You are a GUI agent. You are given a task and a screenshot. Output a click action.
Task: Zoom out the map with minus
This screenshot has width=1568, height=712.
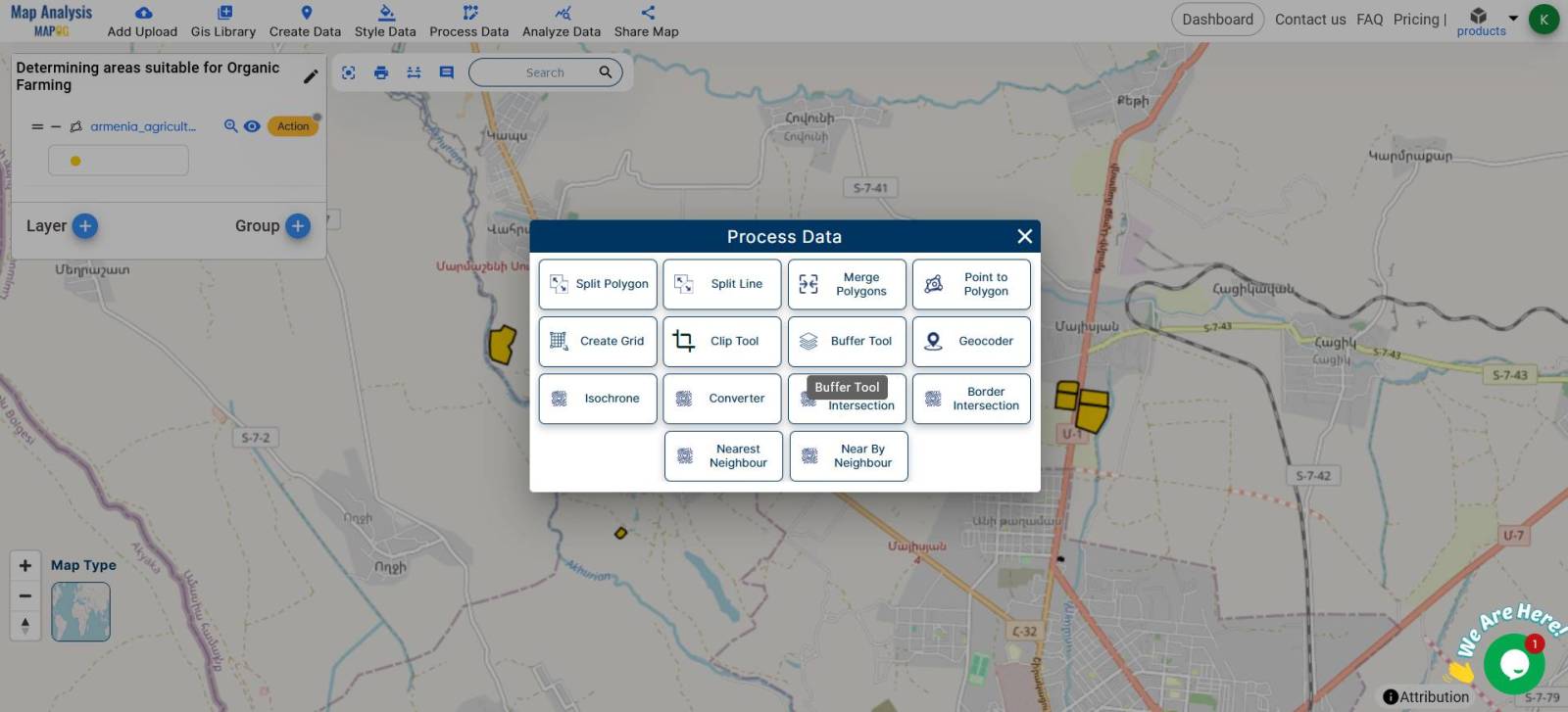click(x=25, y=595)
